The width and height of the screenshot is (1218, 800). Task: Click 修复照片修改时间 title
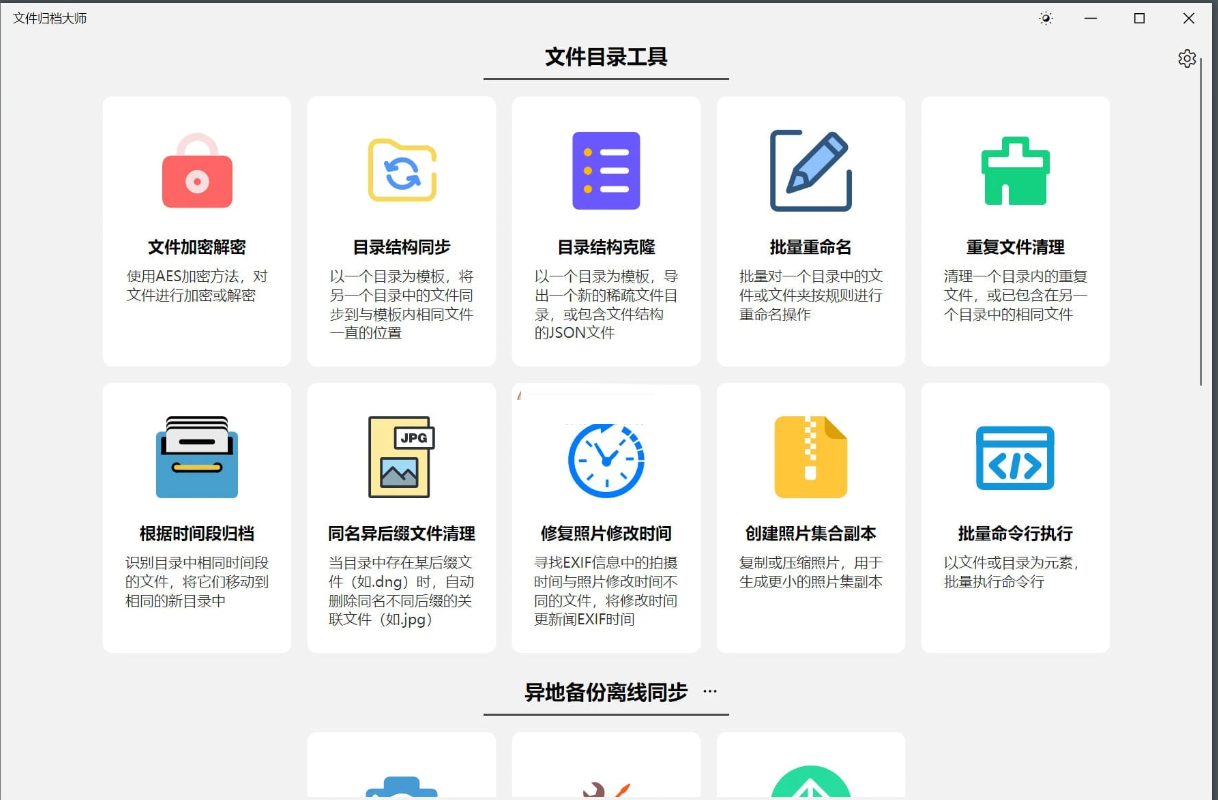[606, 534]
